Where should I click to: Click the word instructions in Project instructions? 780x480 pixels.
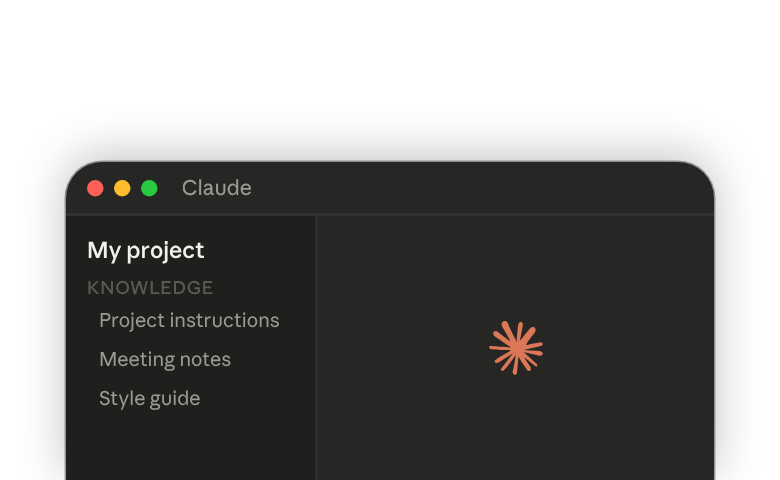pyautogui.click(x=224, y=320)
